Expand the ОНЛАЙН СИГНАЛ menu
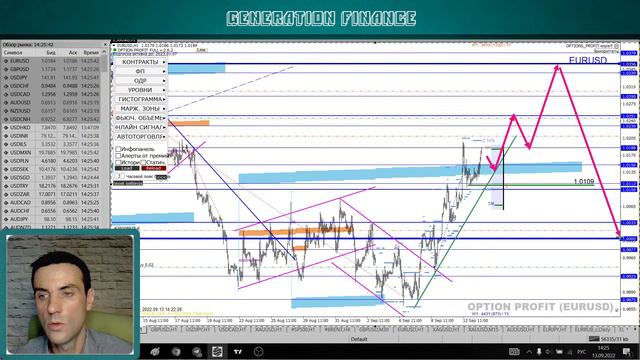640x360 pixels. [x=140, y=127]
